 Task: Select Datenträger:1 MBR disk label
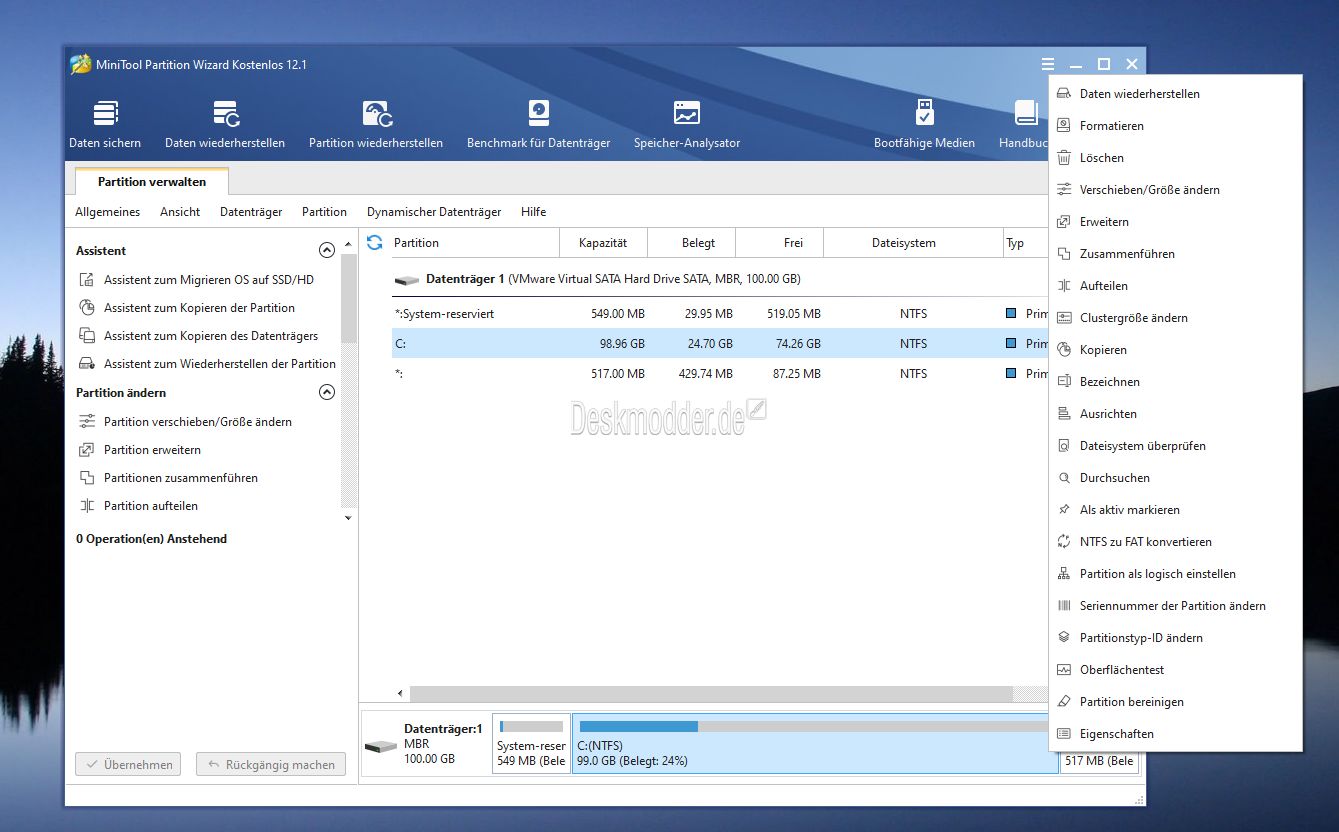pos(426,744)
